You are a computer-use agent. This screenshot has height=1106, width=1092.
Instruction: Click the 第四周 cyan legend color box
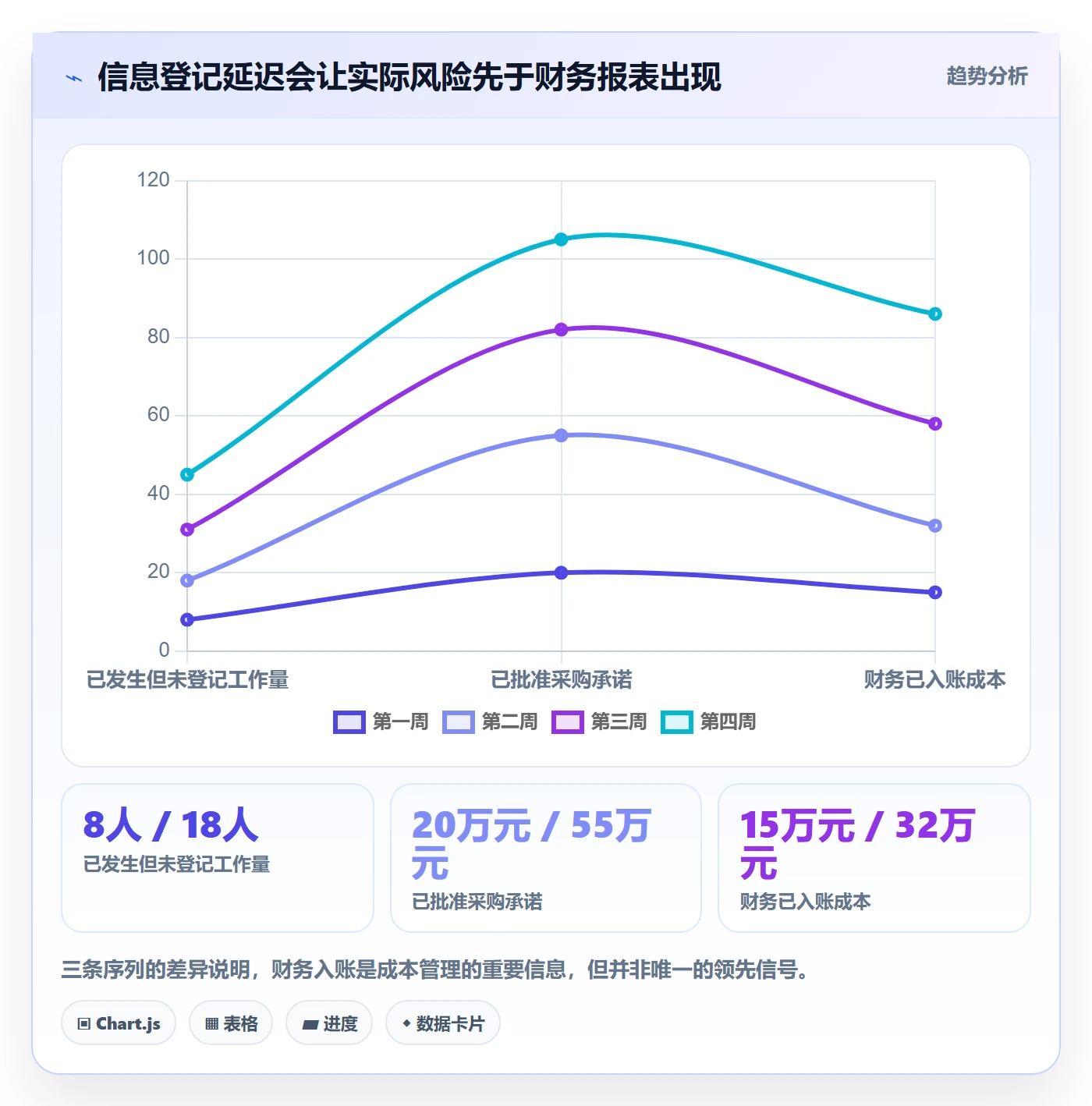(x=676, y=722)
